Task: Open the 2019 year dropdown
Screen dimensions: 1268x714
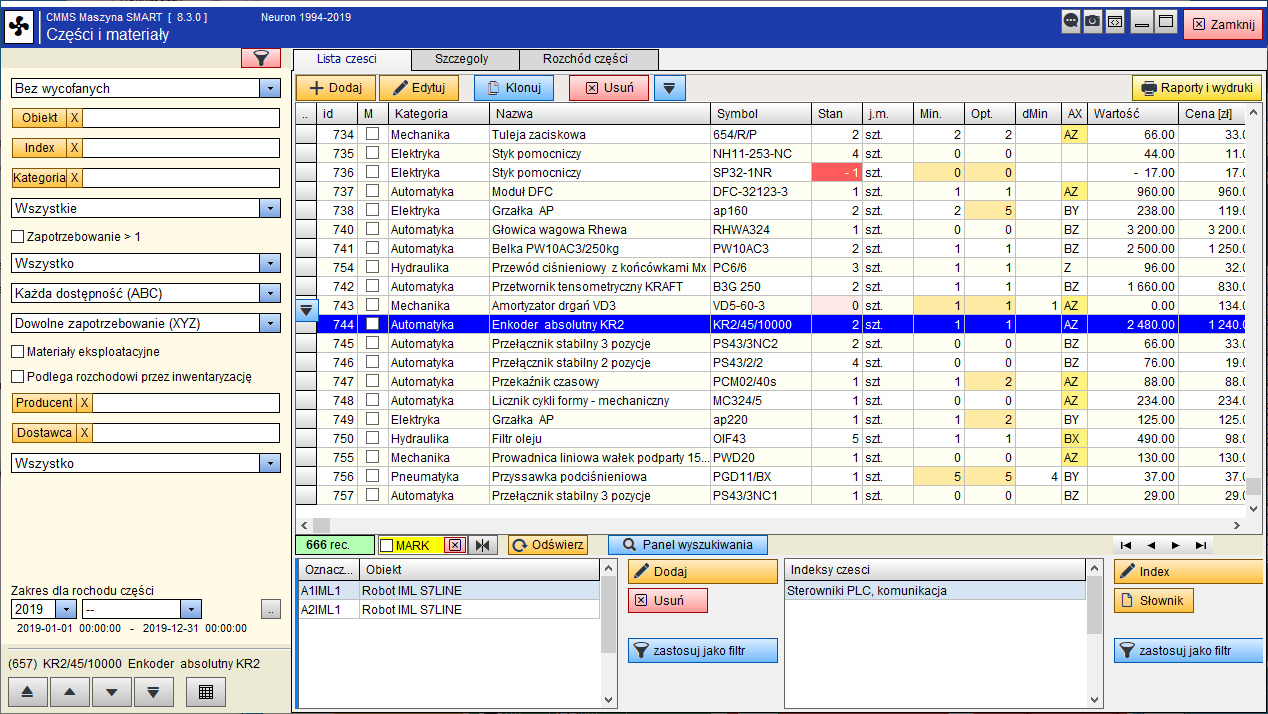Action: [x=66, y=609]
